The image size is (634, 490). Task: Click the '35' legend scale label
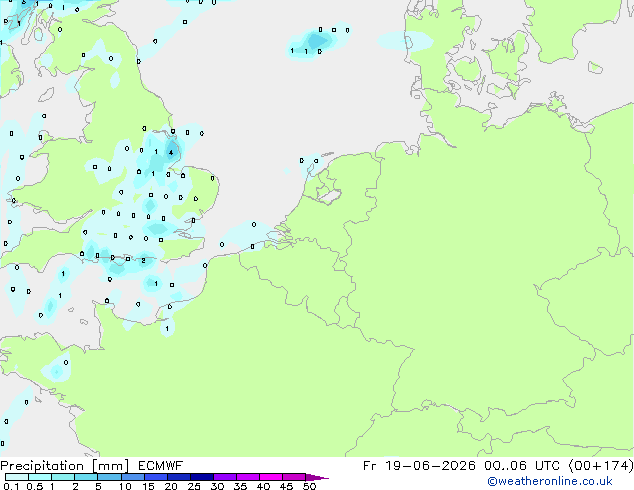(240, 486)
